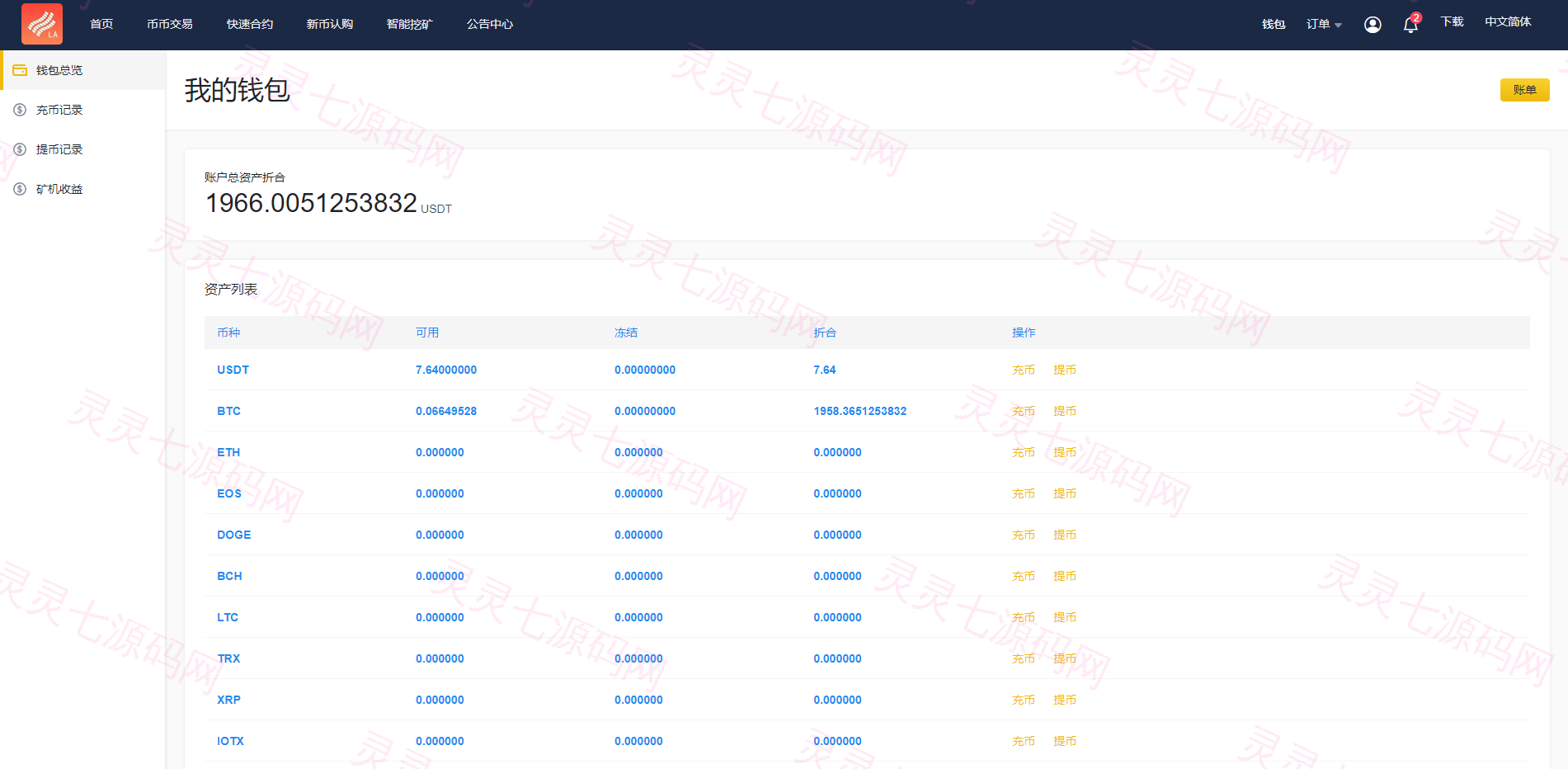
Task: Click the wallet overview card icon
Action: 20,70
